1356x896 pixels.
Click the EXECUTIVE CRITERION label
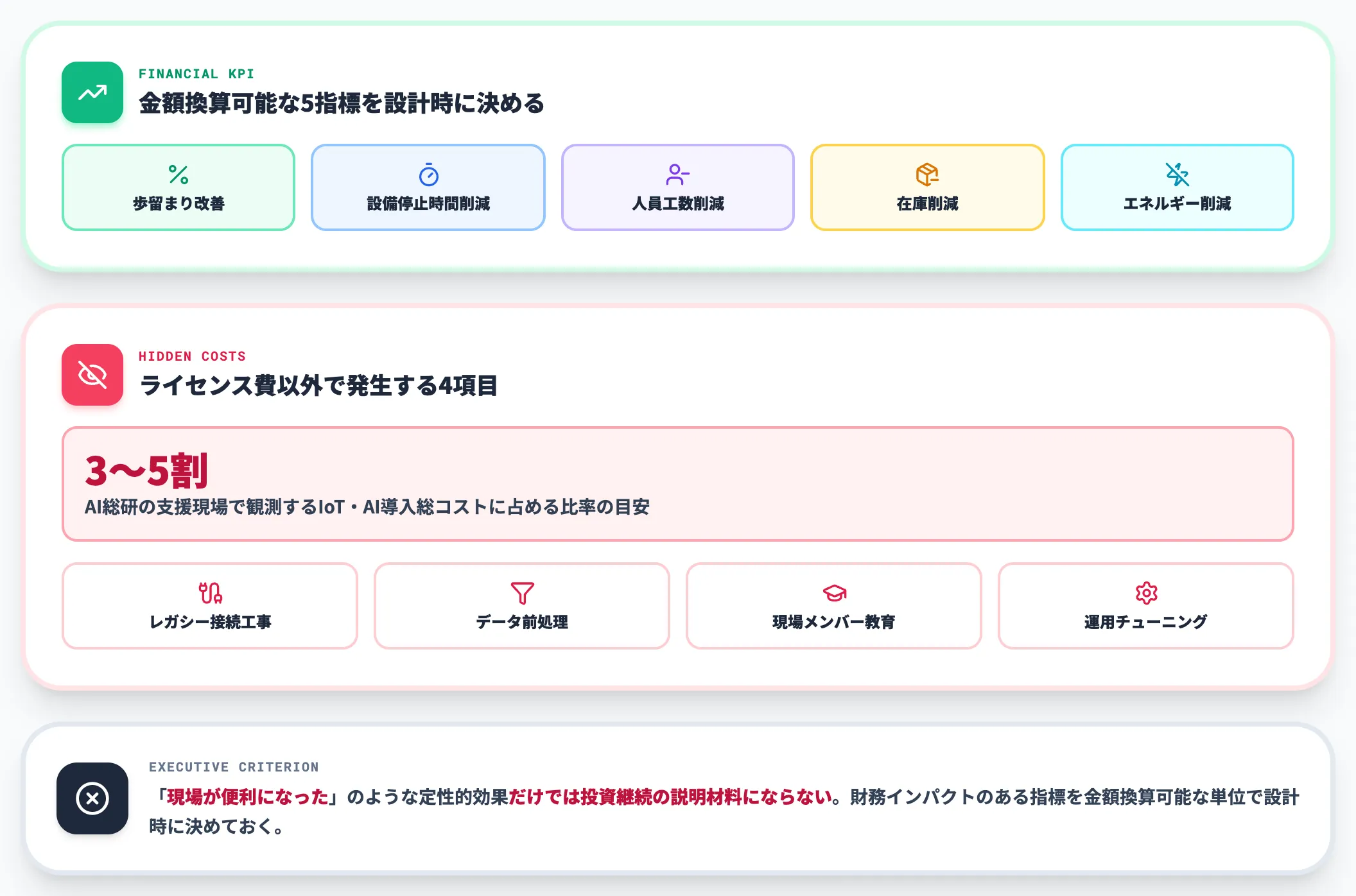(x=234, y=767)
